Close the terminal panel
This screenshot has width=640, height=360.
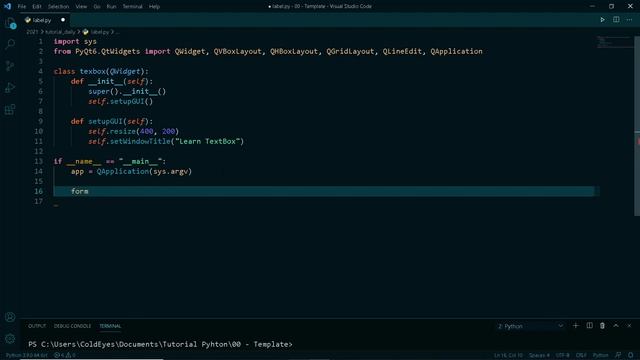tap(629, 326)
